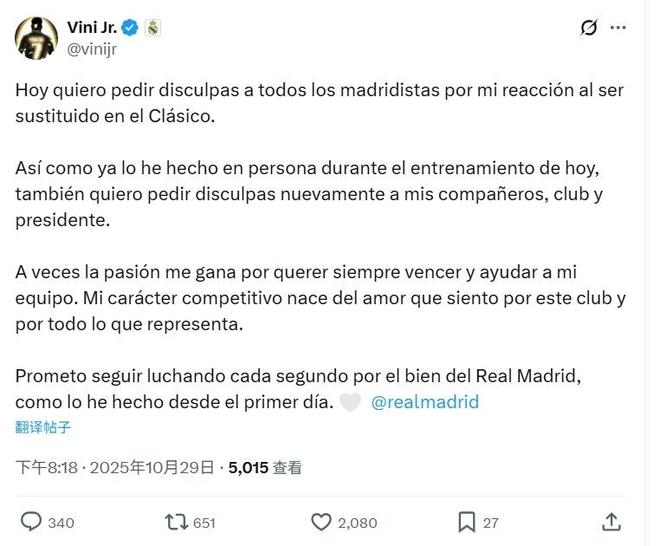Open the @realmadrid mention link
The height and width of the screenshot is (546, 660).
pyautogui.click(x=425, y=402)
